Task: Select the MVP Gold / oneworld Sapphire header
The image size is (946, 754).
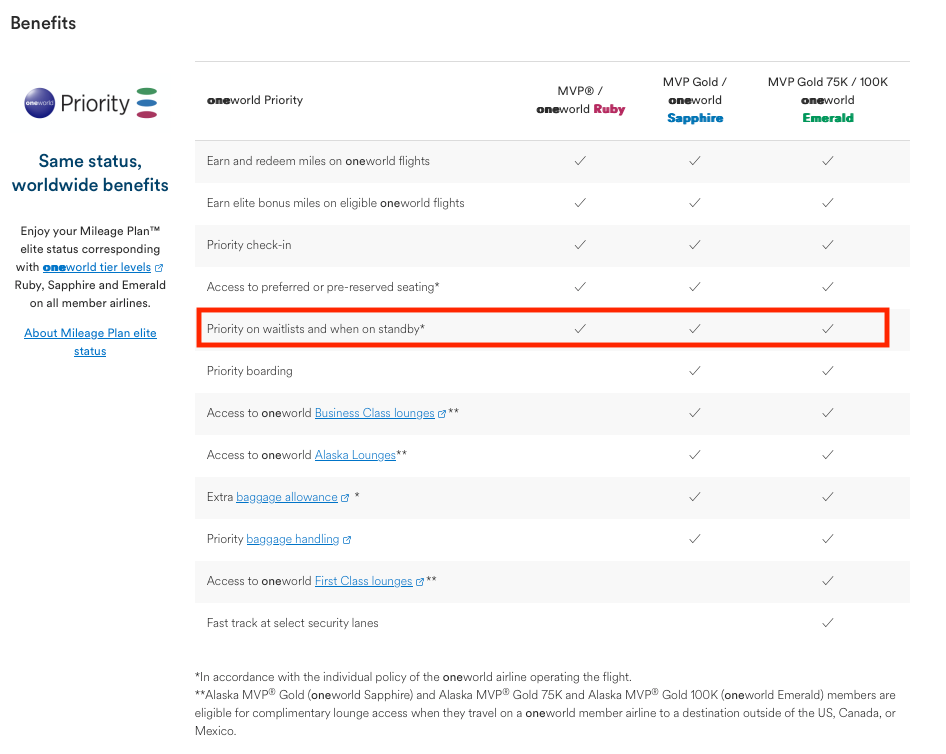Action: click(x=694, y=100)
